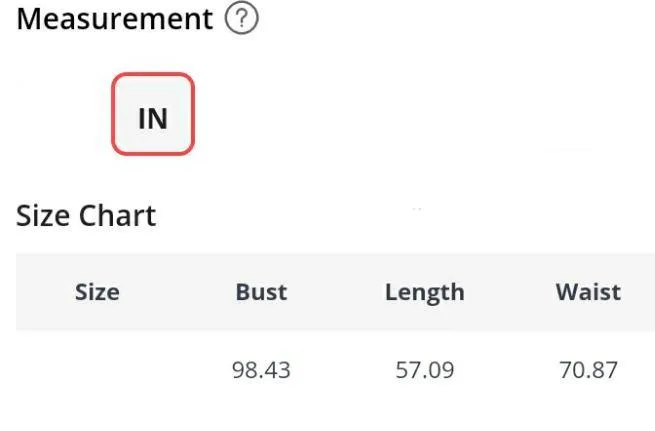Select the number under the Length column
Viewport: 655px width, 431px height.
click(x=425, y=370)
